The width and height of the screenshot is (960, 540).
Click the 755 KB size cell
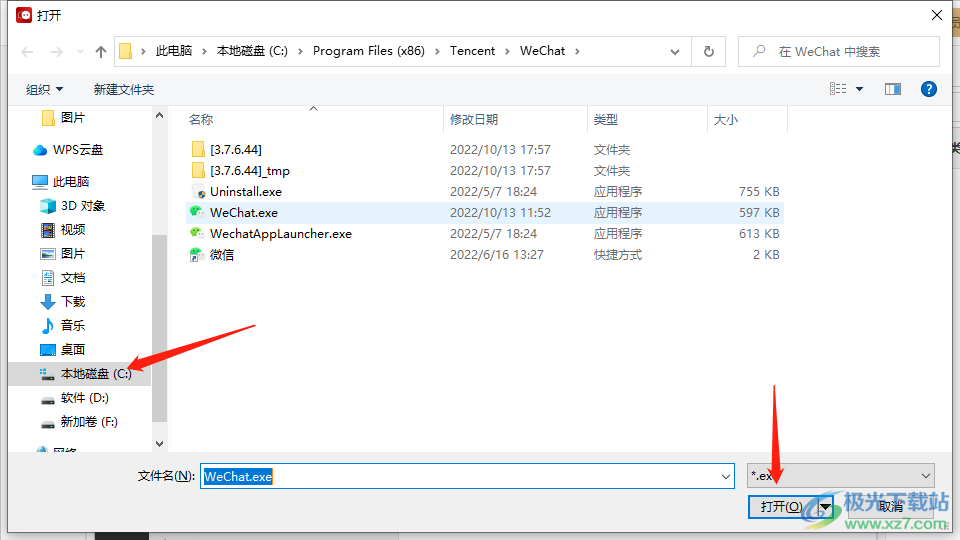tap(759, 192)
